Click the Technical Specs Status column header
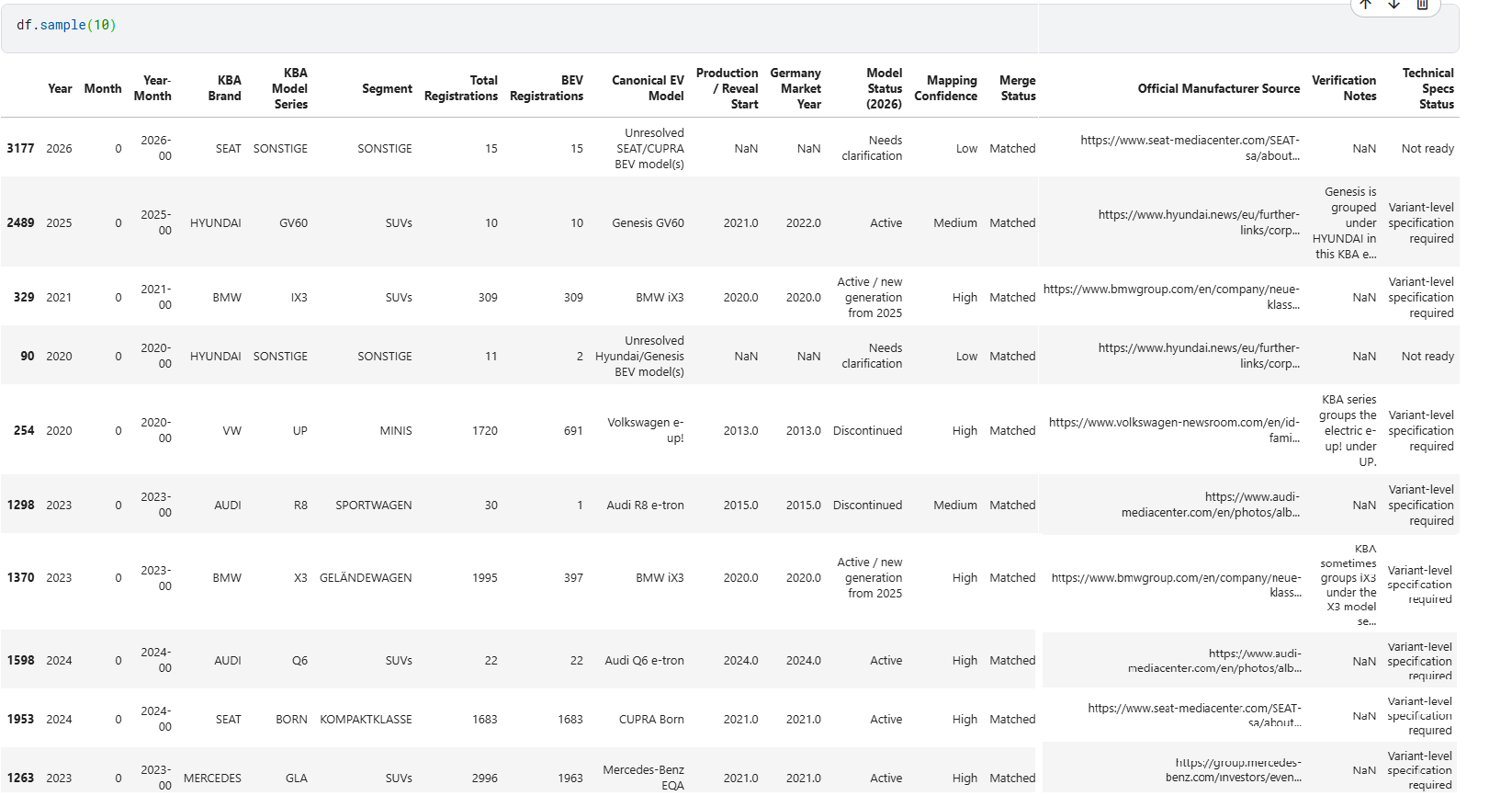Viewport: 1512px width, 807px height. [x=1428, y=88]
